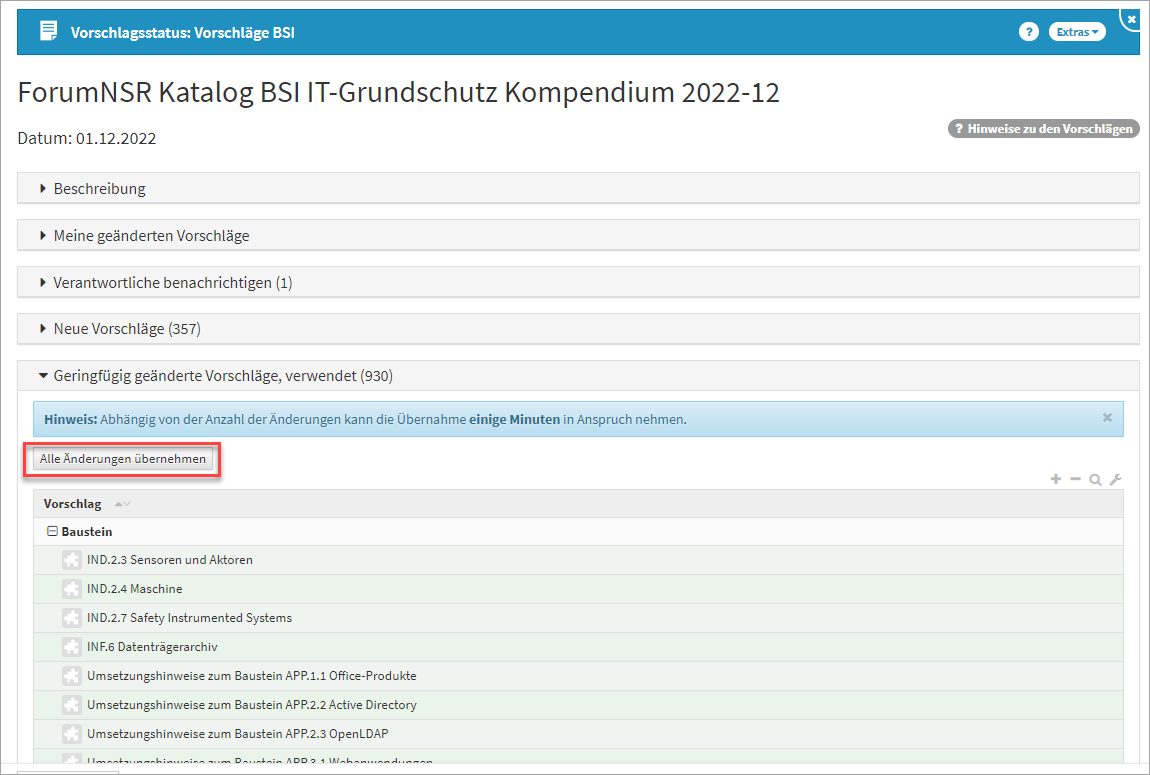Expand Verantwortliche benachrichtigen (1) section
The height and width of the screenshot is (775, 1150).
[x=172, y=283]
